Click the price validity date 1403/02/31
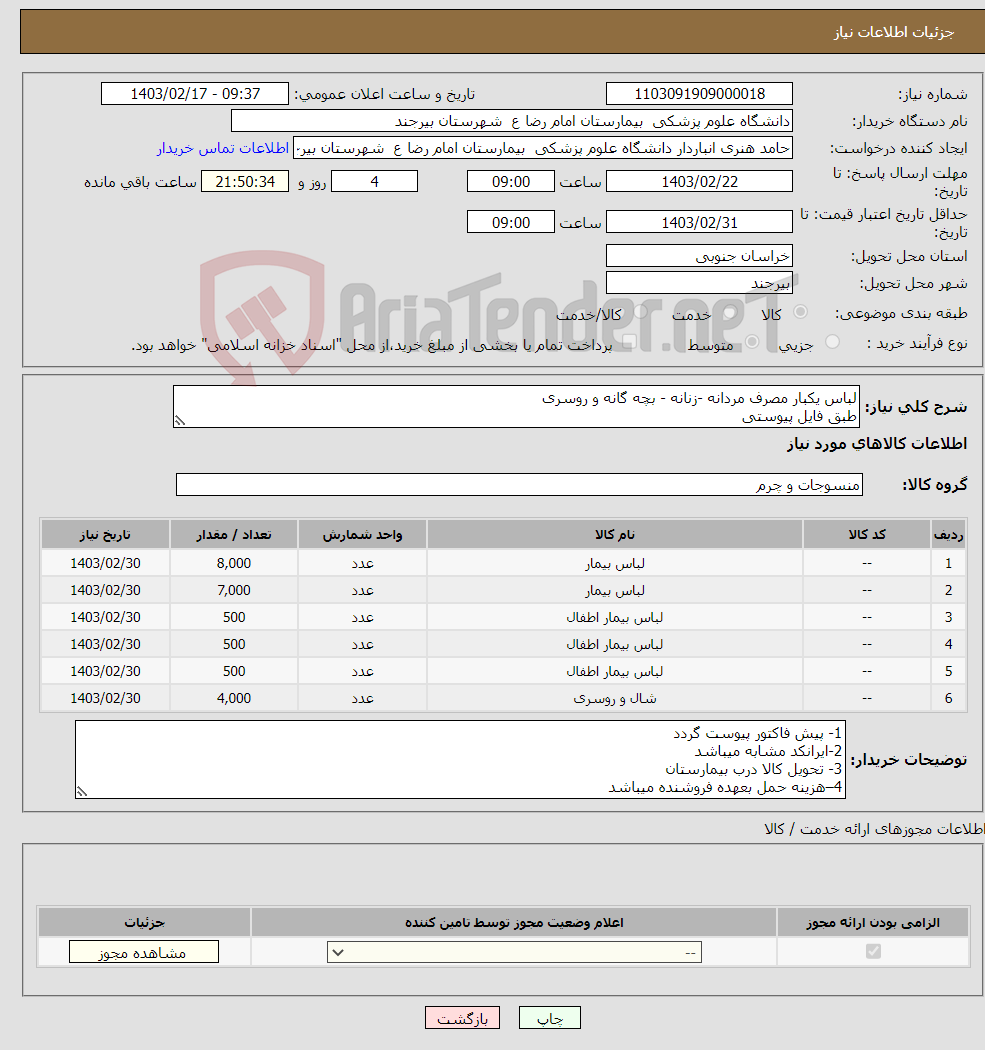Screen dimensions: 985x1050 click(699, 222)
